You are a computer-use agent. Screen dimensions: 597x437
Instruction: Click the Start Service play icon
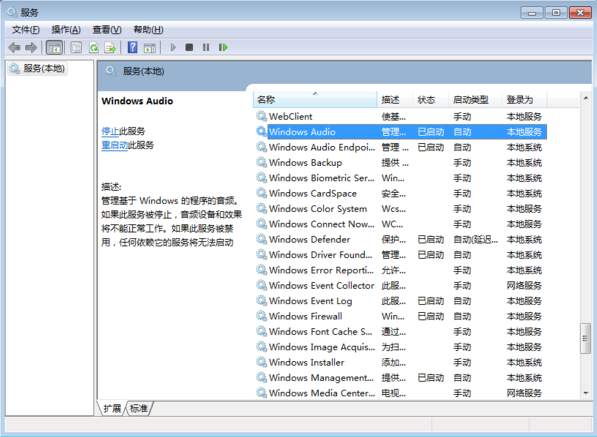(x=173, y=48)
